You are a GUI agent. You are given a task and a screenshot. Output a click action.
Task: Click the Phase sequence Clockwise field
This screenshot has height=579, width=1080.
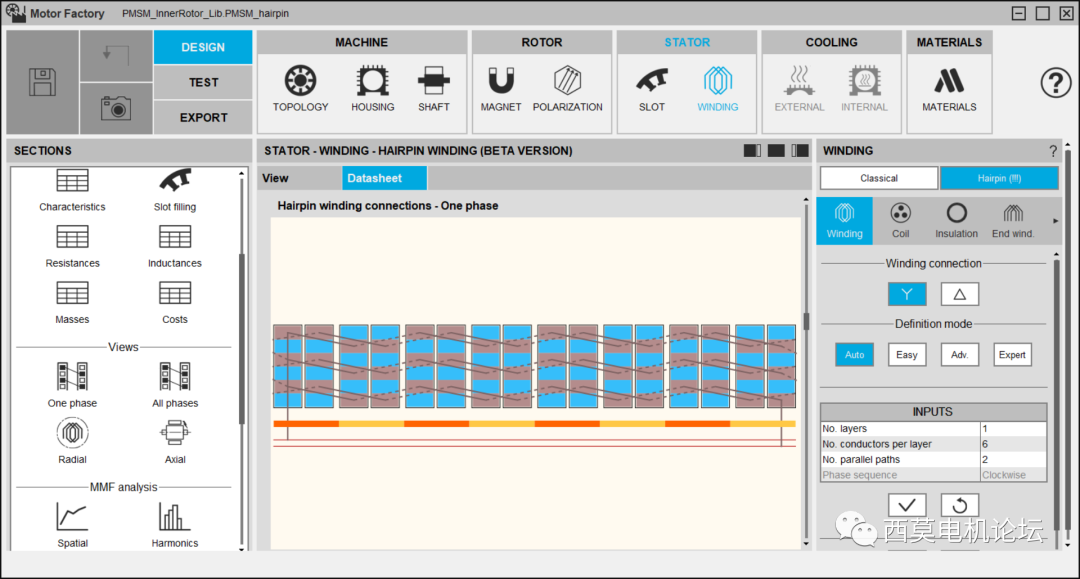(x=1012, y=475)
